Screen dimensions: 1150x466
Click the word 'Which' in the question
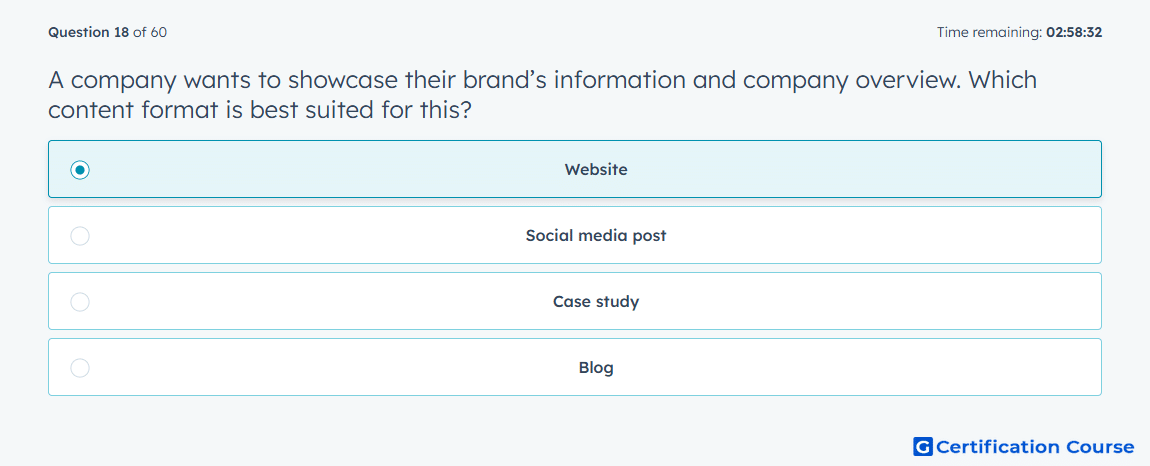coord(1003,79)
